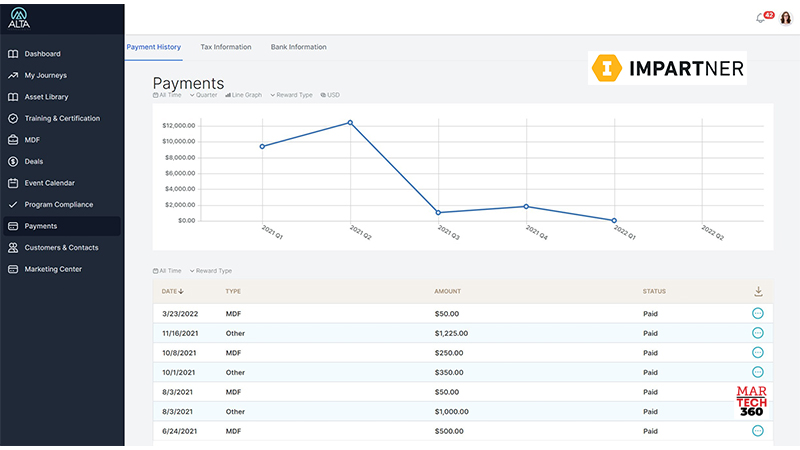Open actions menu for 10/1/2021 payment
This screenshot has width=800, height=450.
coord(758,372)
